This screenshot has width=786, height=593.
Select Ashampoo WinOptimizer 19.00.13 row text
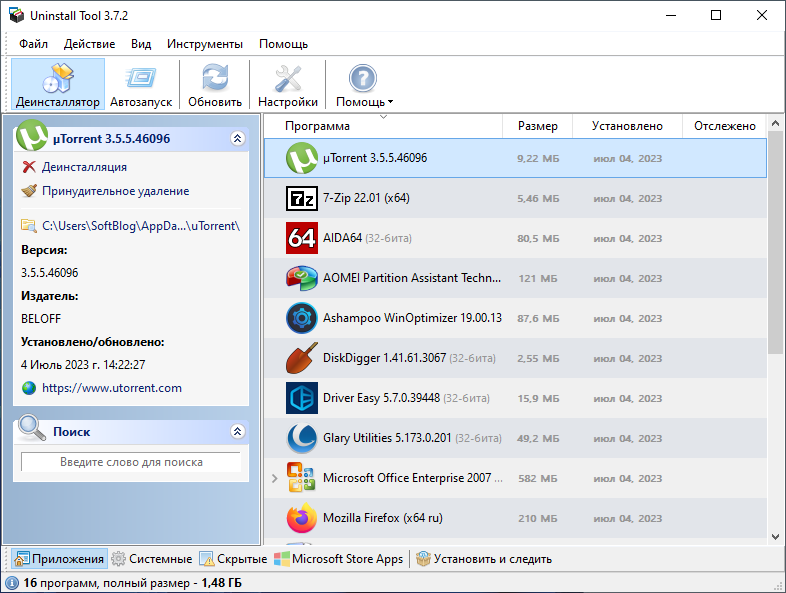(412, 318)
